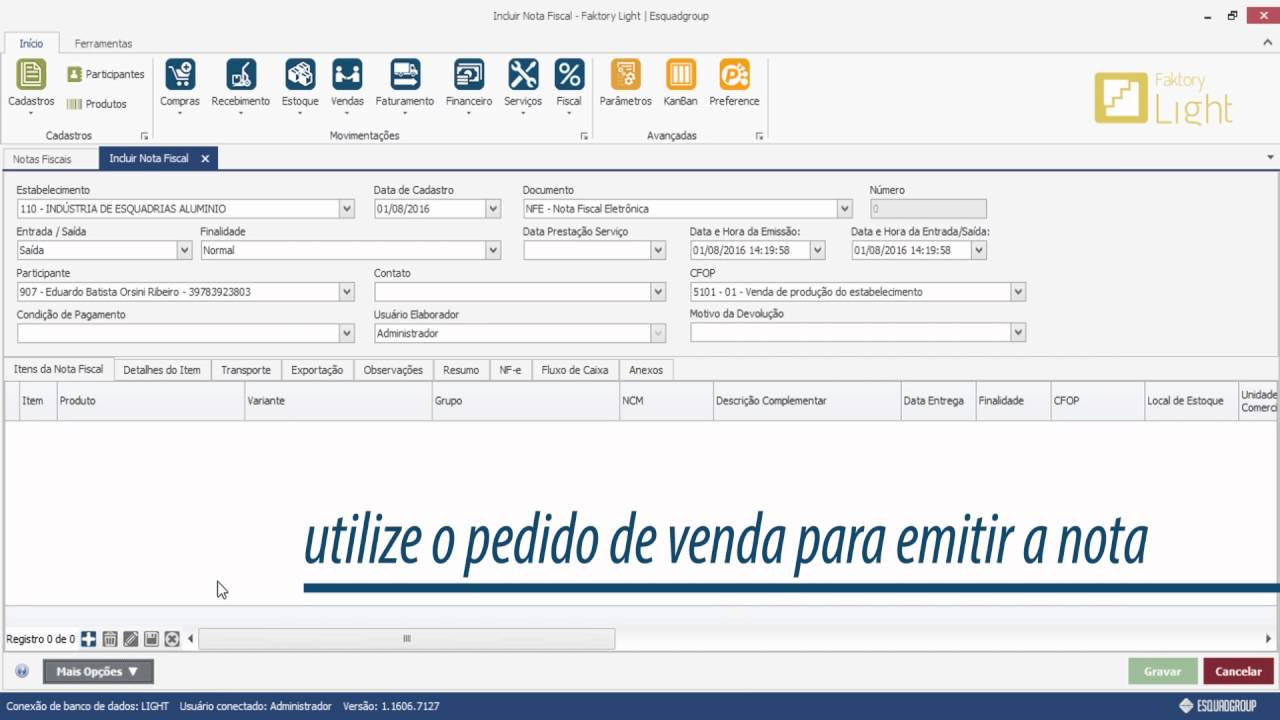Expand the Entrada / Saída dropdown
Viewport: 1280px width, 720px height.
tap(184, 251)
